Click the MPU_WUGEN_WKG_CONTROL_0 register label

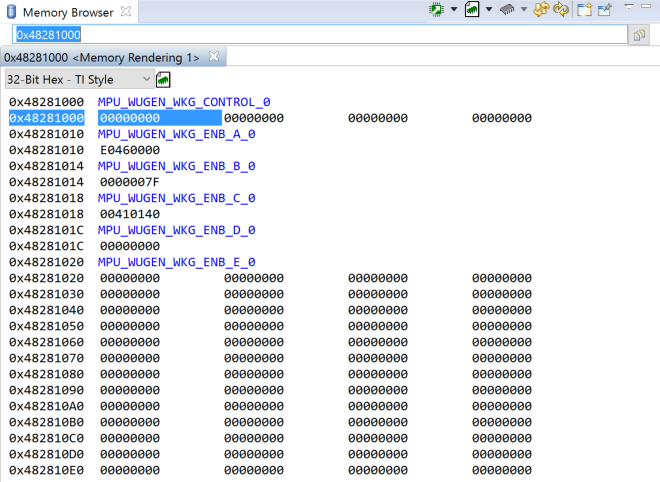pos(184,102)
